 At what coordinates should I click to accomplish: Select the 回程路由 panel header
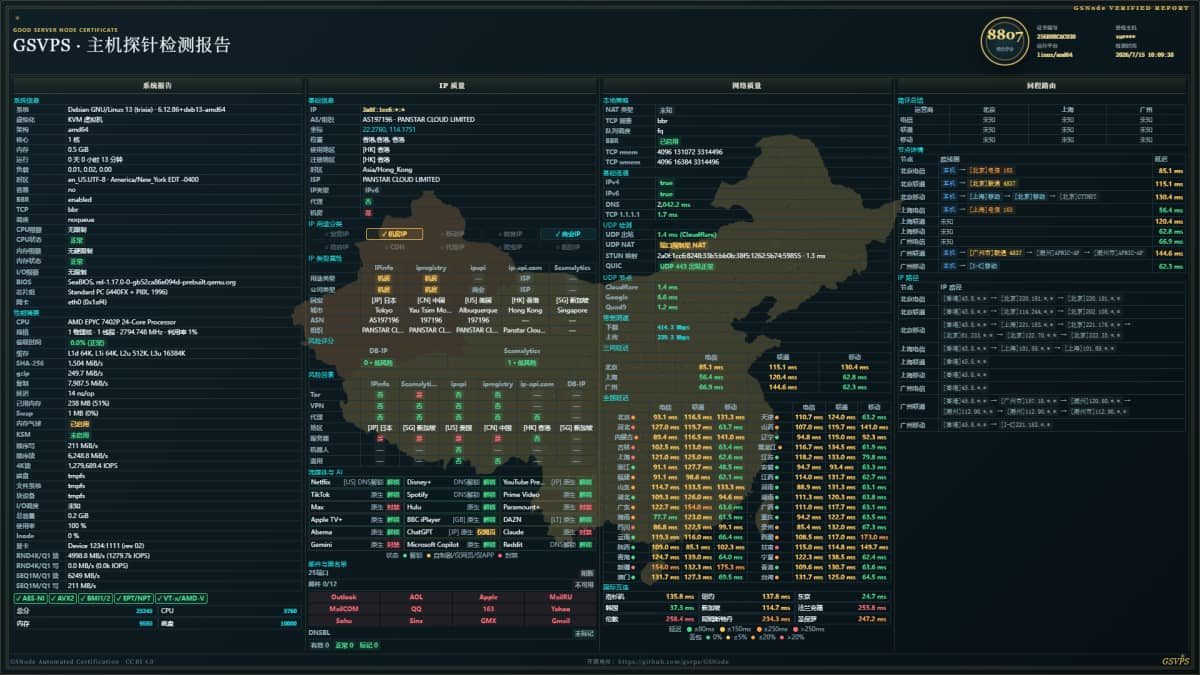[x=1040, y=86]
